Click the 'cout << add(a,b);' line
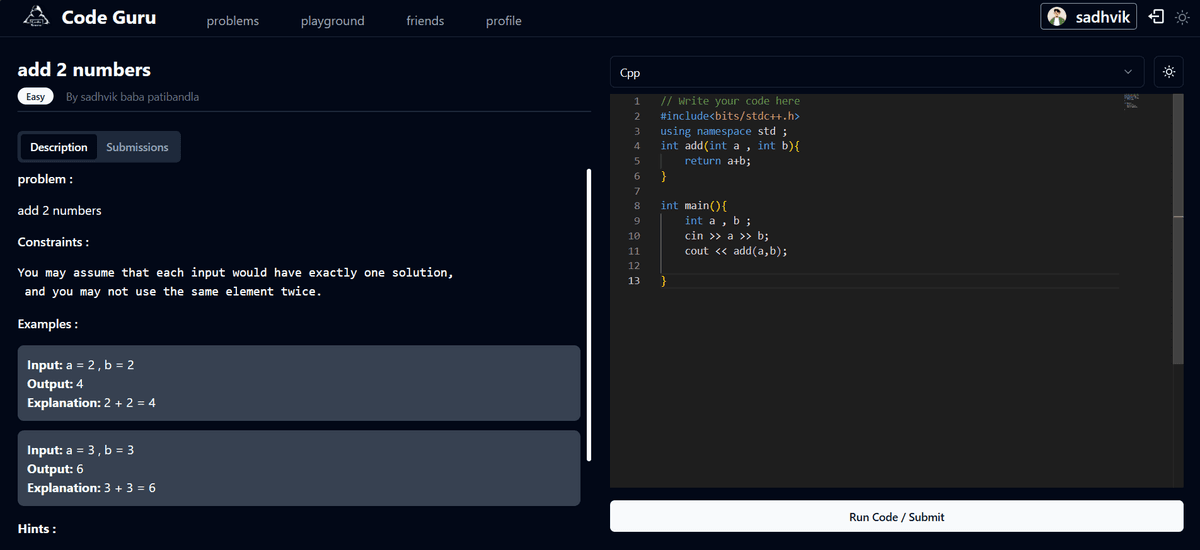The height and width of the screenshot is (550, 1200). point(736,251)
